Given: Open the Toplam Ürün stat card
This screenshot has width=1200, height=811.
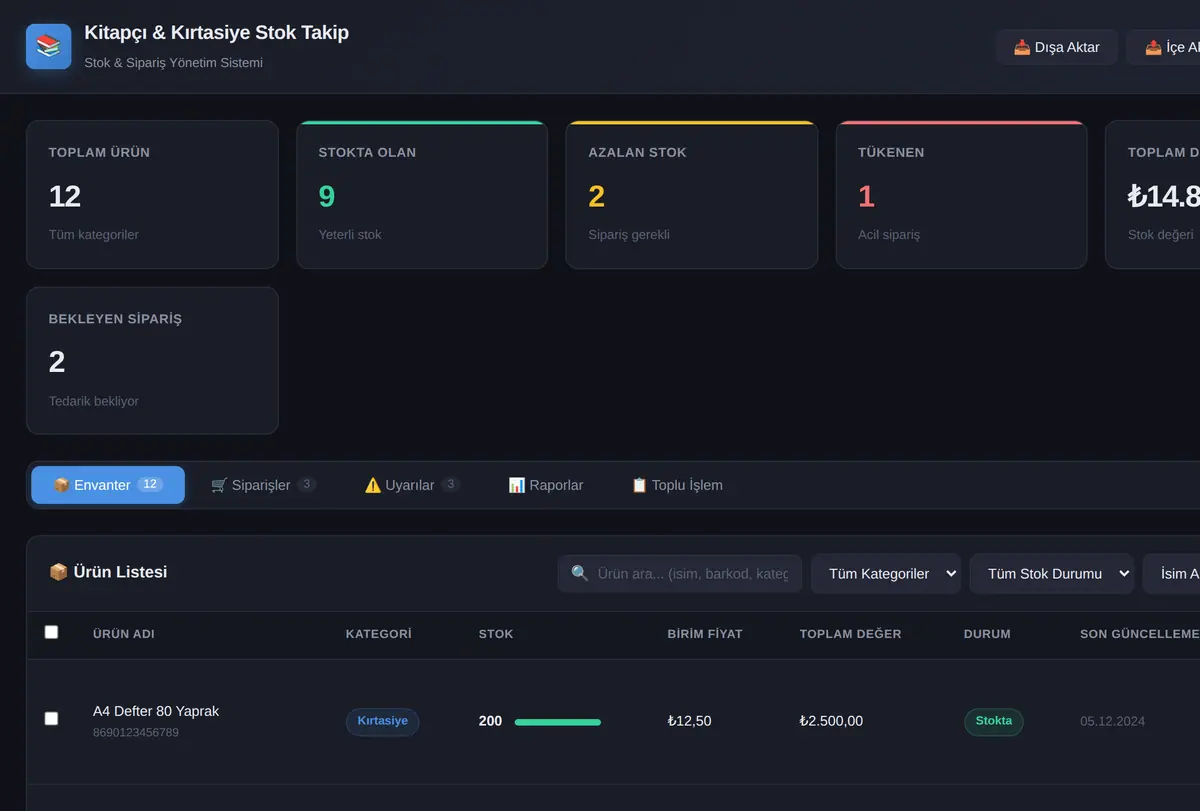Looking at the screenshot, I should tap(152, 195).
